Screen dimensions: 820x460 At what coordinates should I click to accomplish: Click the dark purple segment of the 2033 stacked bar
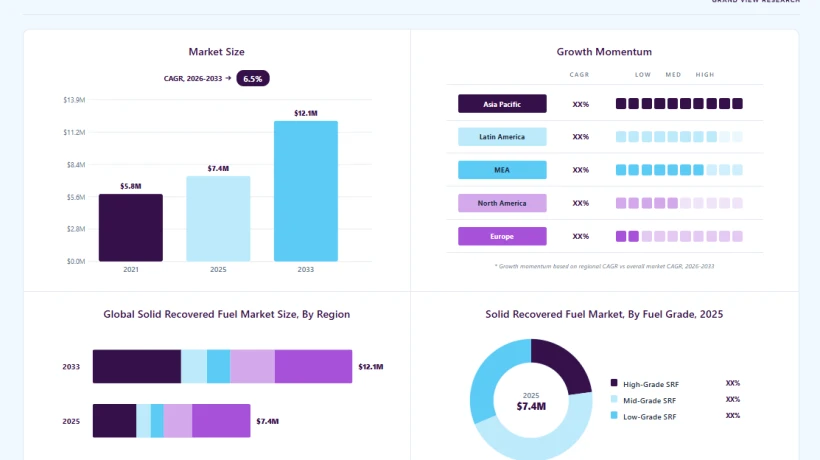(x=137, y=366)
